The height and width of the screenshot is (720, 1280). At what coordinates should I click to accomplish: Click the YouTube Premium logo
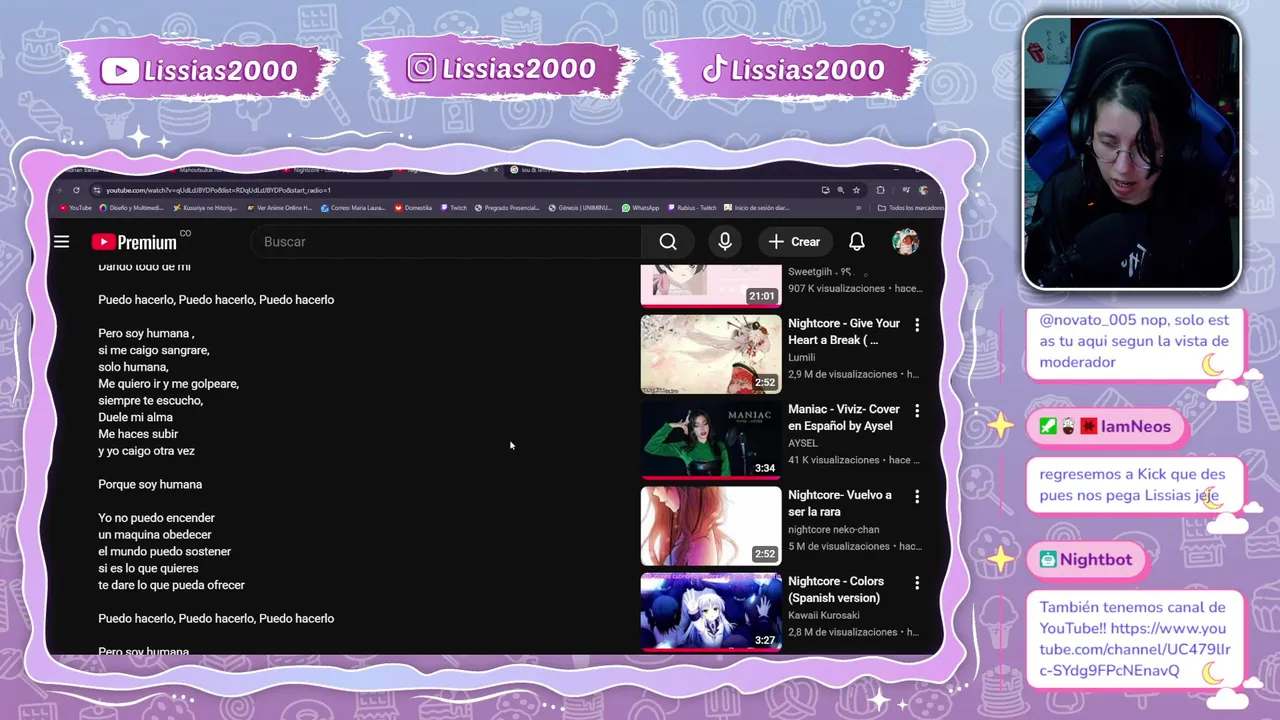pyautogui.click(x=134, y=241)
